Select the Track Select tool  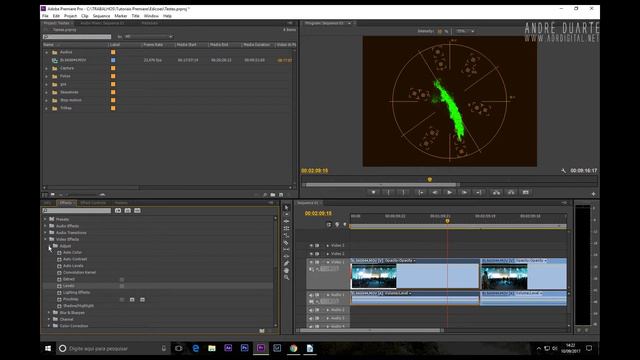287,215
